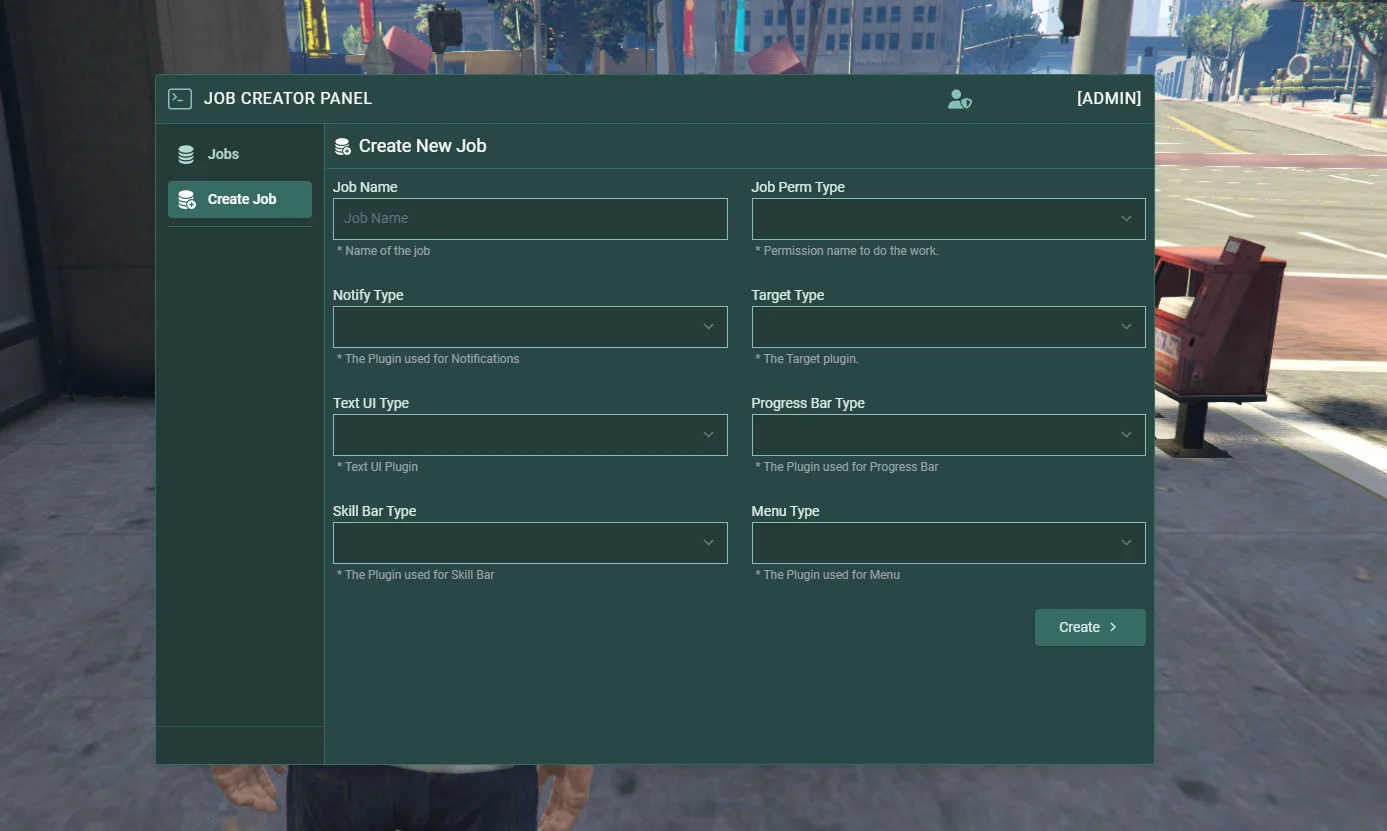Click the arrow icon inside Create button
The width and height of the screenshot is (1387, 831).
click(x=1113, y=627)
